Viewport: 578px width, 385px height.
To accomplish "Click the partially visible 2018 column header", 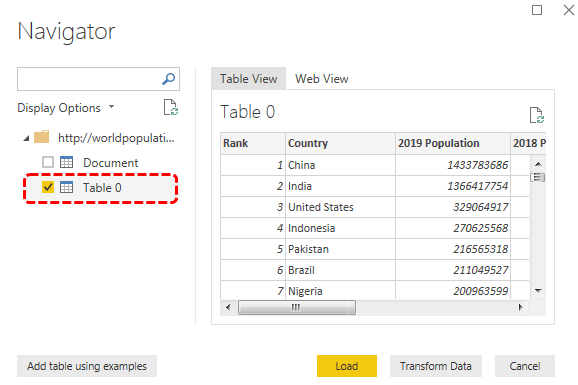I will (529, 143).
